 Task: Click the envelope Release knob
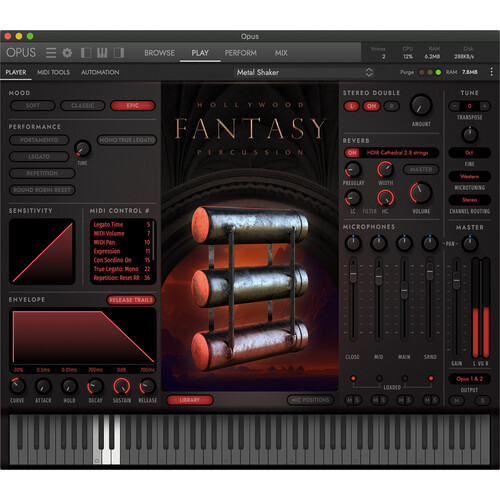pyautogui.click(x=147, y=386)
